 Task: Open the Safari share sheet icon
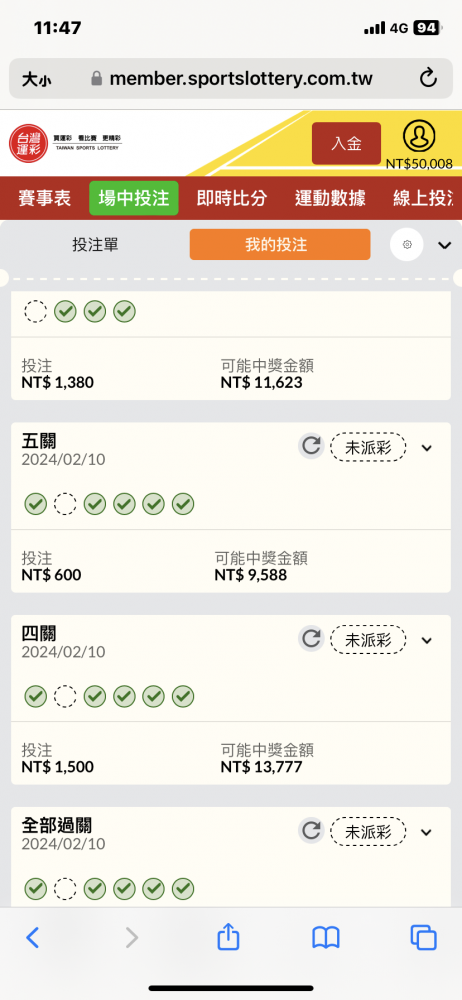point(228,937)
